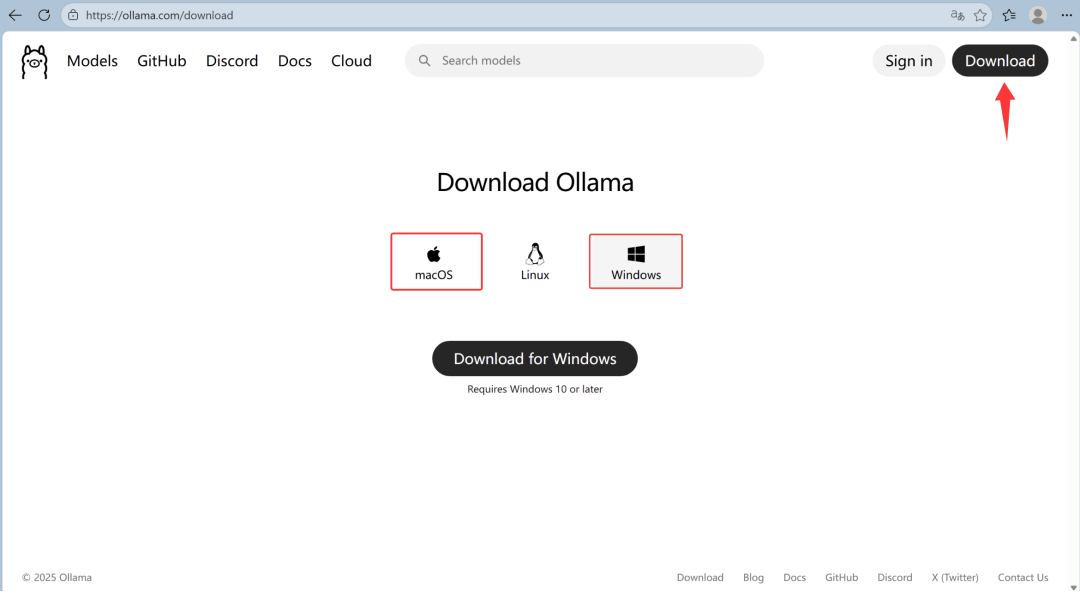Open the footer Contact Us link
The width and height of the screenshot is (1080, 609).
[x=1023, y=577]
